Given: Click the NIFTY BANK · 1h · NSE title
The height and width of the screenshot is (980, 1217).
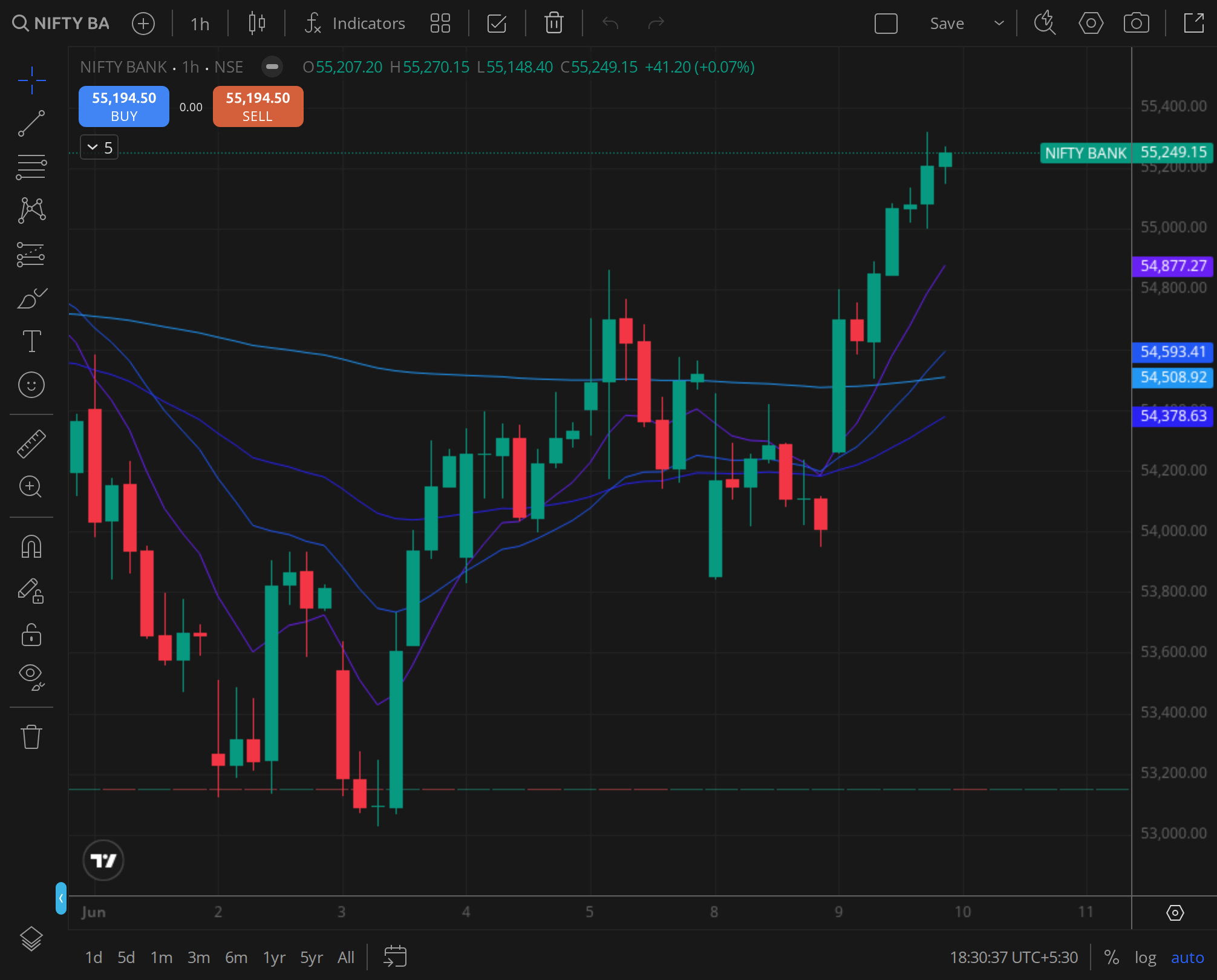Looking at the screenshot, I should tap(162, 67).
